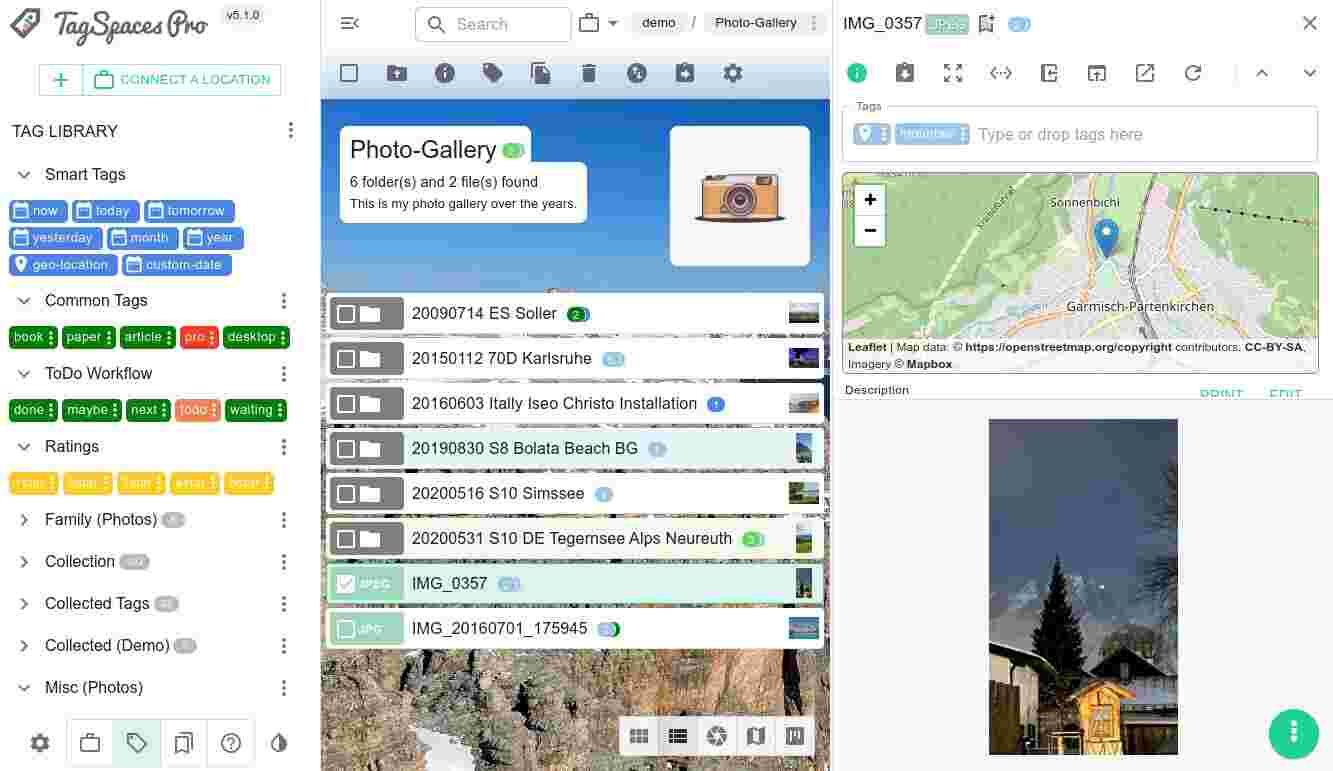Click the red 'pro' tag
This screenshot has height=771, width=1333.
point(199,338)
